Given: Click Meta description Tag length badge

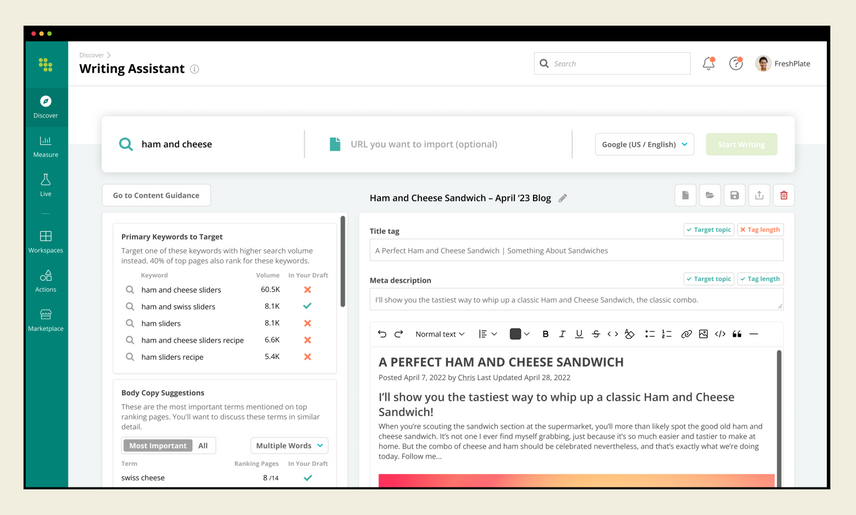Looking at the screenshot, I should [760, 279].
